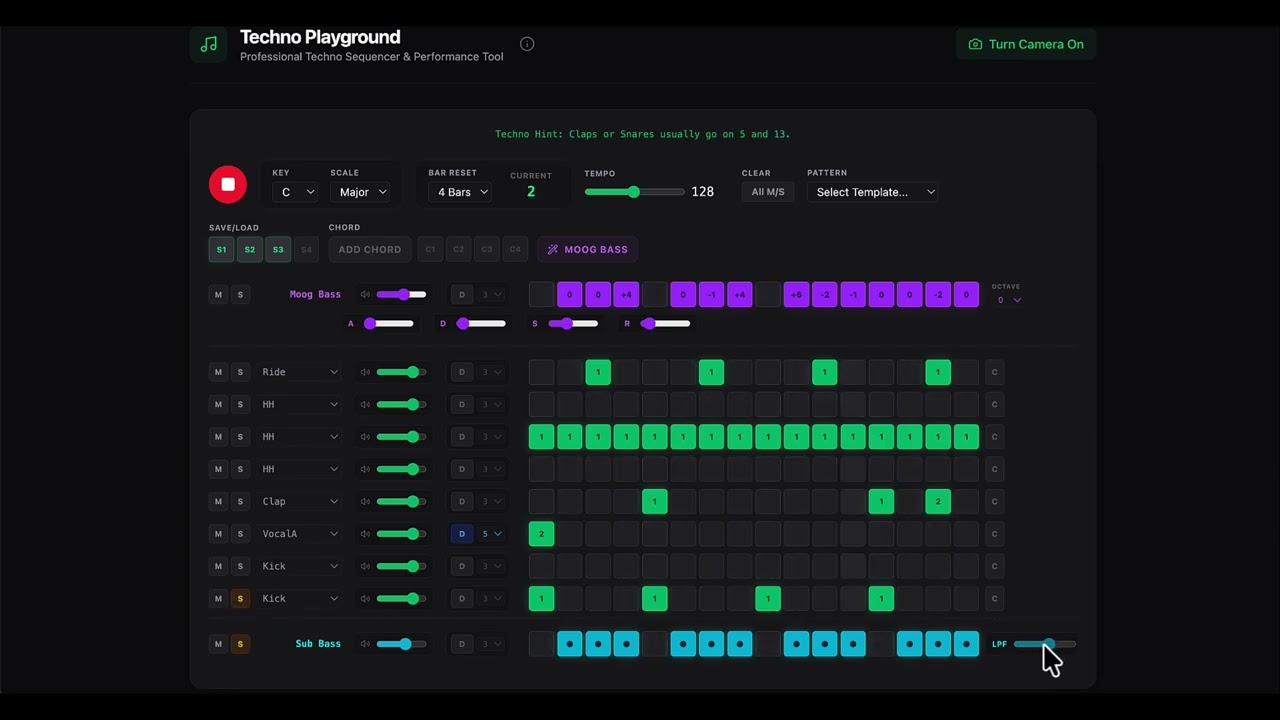The image size is (1280, 720).
Task: Click the VocalA row volume speaker icon
Action: pyautogui.click(x=365, y=534)
